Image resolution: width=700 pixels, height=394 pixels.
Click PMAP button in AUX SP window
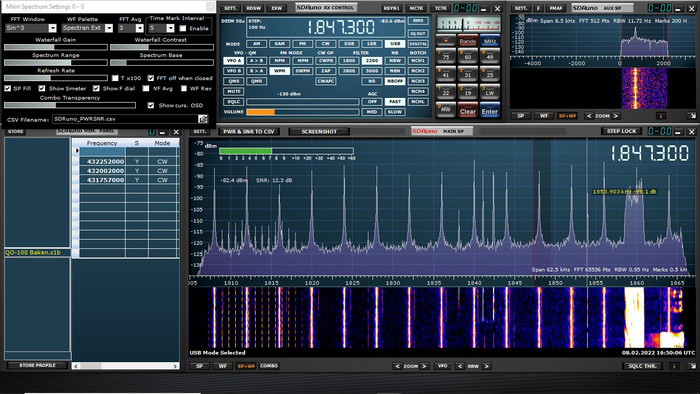pyautogui.click(x=556, y=8)
